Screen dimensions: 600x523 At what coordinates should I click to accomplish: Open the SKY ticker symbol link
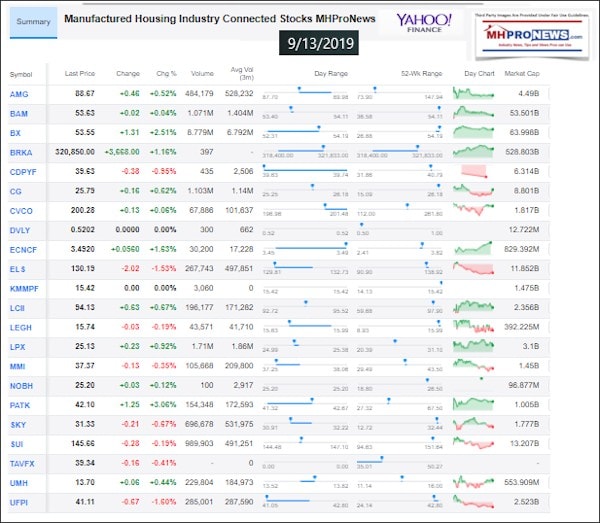[18, 425]
